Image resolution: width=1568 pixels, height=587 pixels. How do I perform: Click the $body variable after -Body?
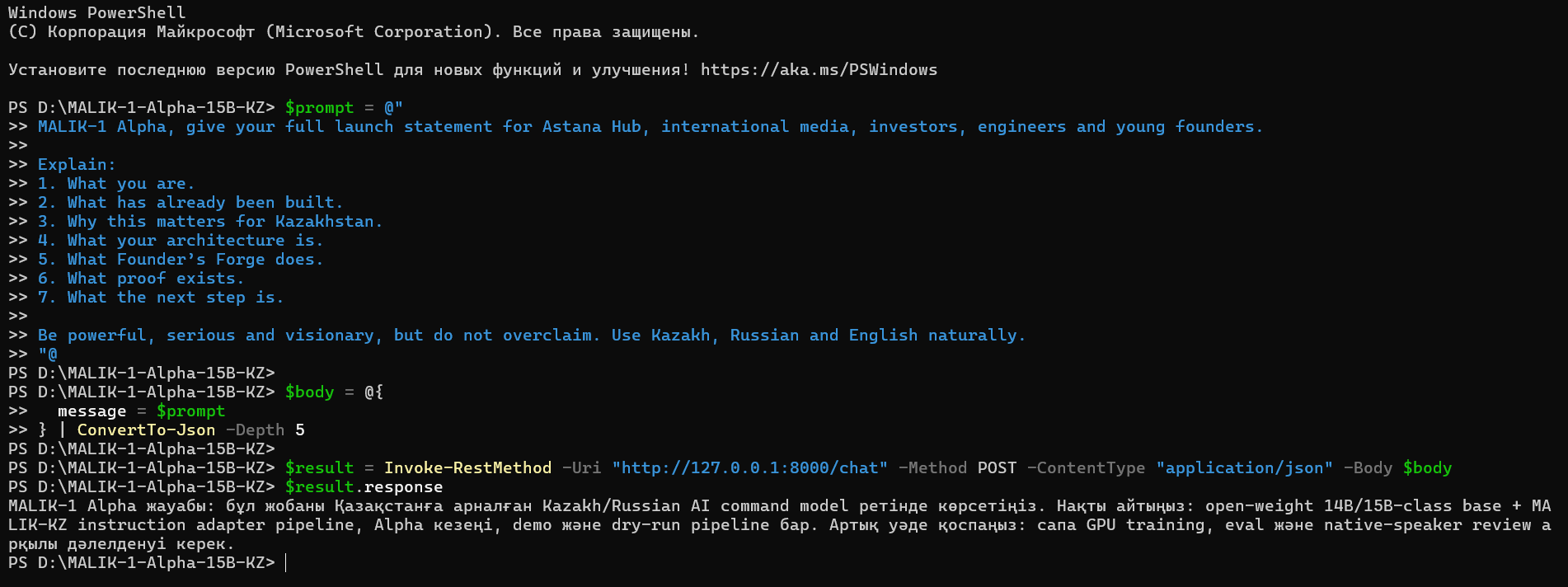tap(1427, 468)
